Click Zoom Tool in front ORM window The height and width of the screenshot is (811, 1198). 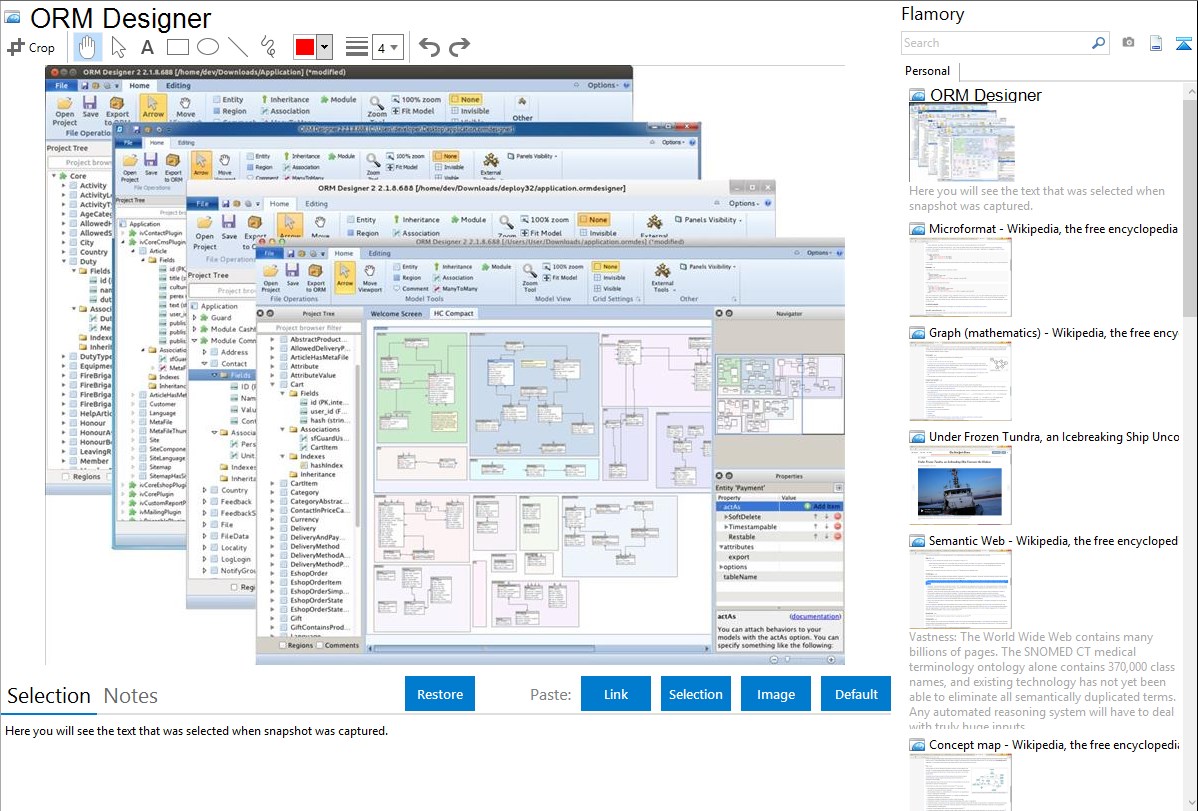[x=529, y=278]
